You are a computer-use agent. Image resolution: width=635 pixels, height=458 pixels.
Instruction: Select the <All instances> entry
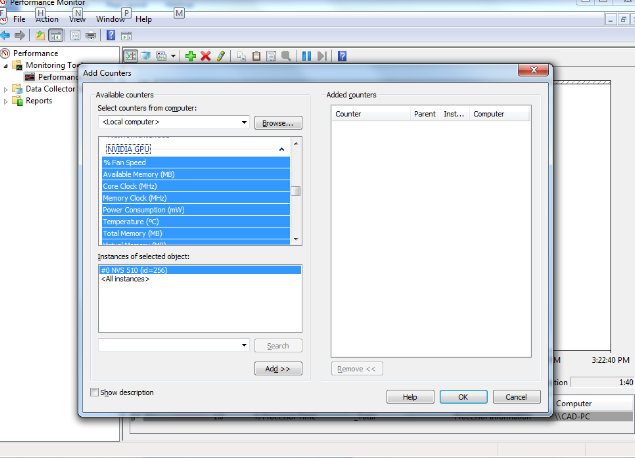126,279
